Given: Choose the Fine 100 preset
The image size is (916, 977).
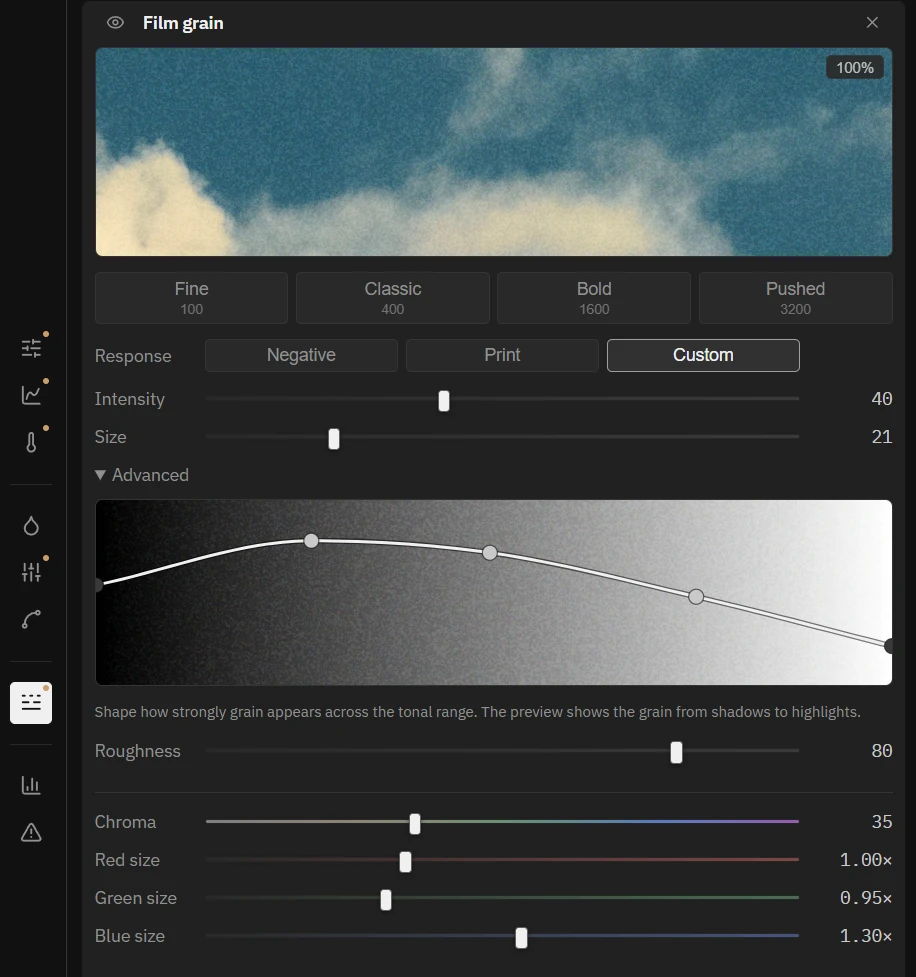Looking at the screenshot, I should (191, 298).
